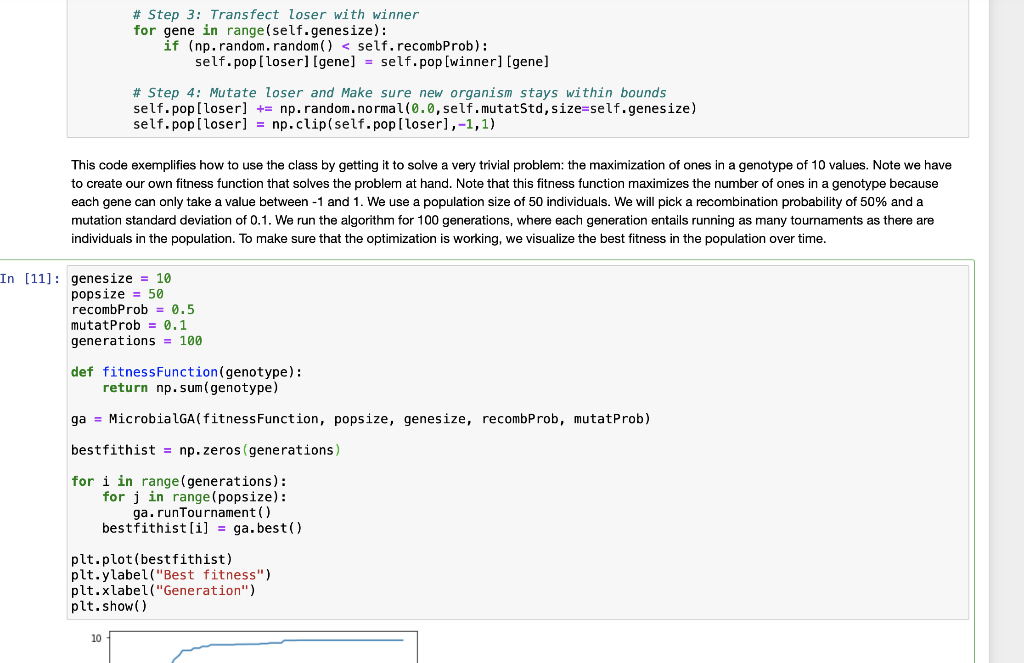Place cursor in 'np.random.random() < self.recombProb' line
Screen dimensions: 1024x663
pyautogui.click(x=325, y=46)
